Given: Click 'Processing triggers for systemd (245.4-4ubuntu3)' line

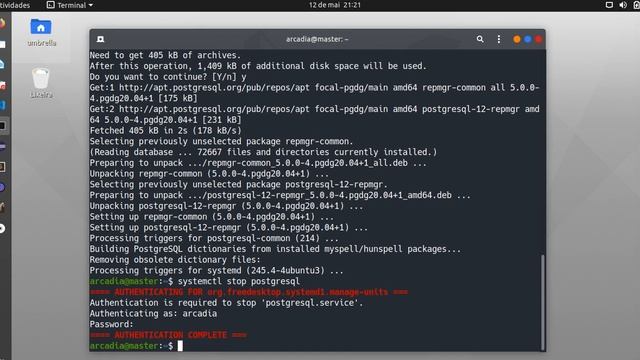Looking at the screenshot, I should [216, 271].
